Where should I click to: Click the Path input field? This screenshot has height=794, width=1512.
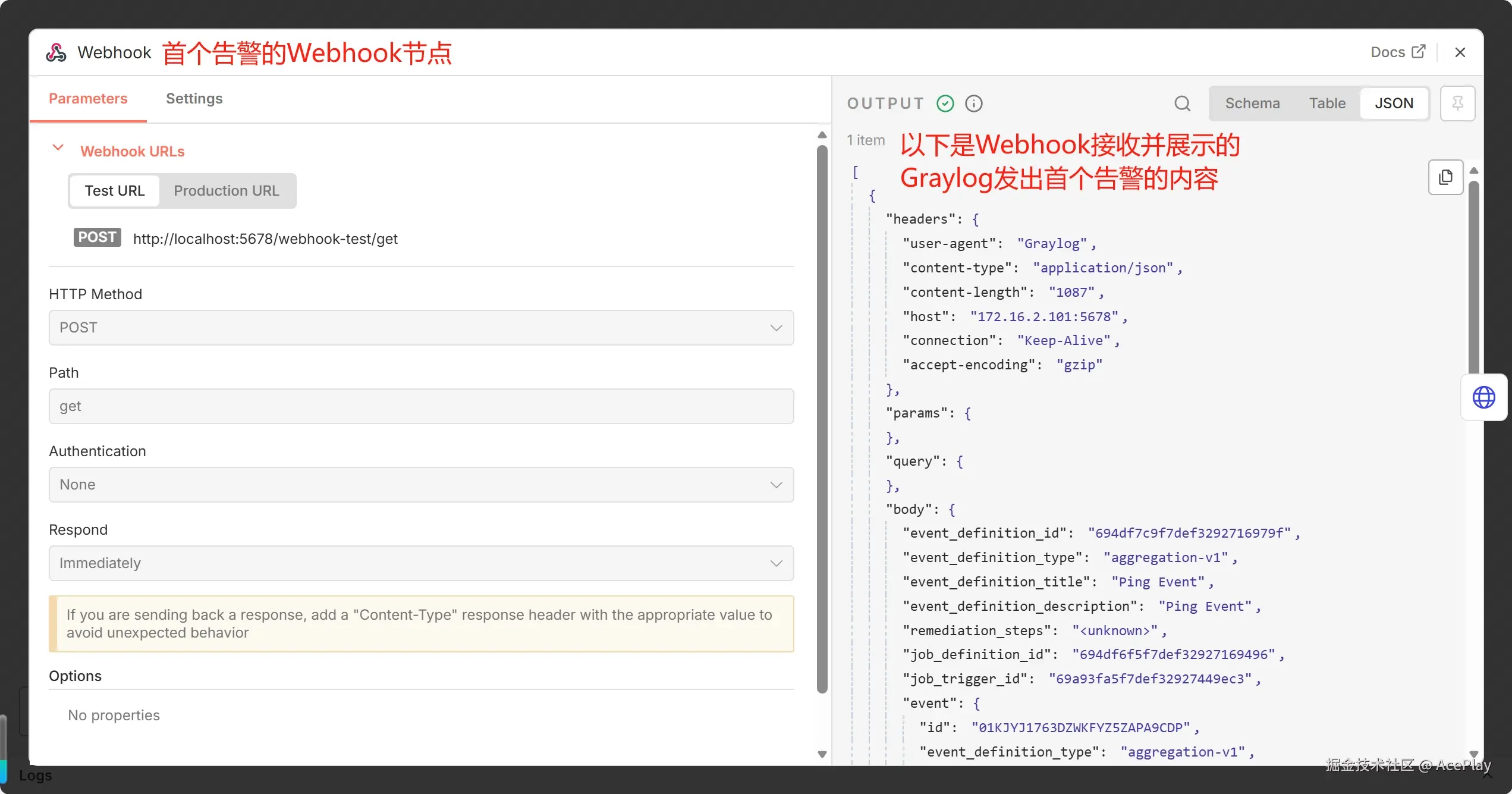click(x=421, y=406)
